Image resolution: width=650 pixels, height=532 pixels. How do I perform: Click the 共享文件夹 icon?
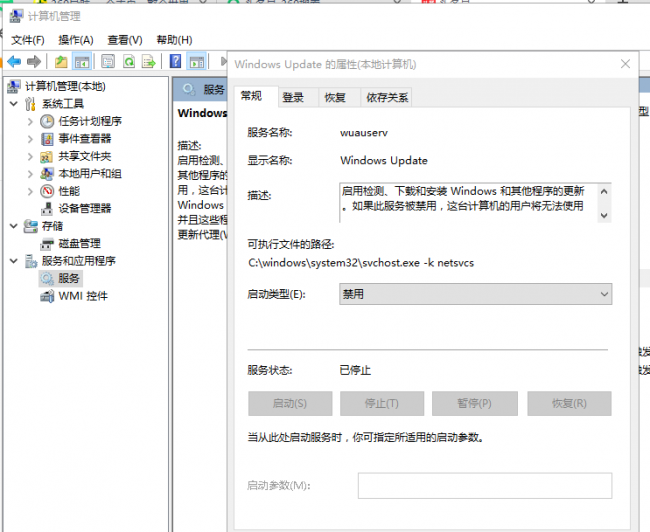coord(46,157)
